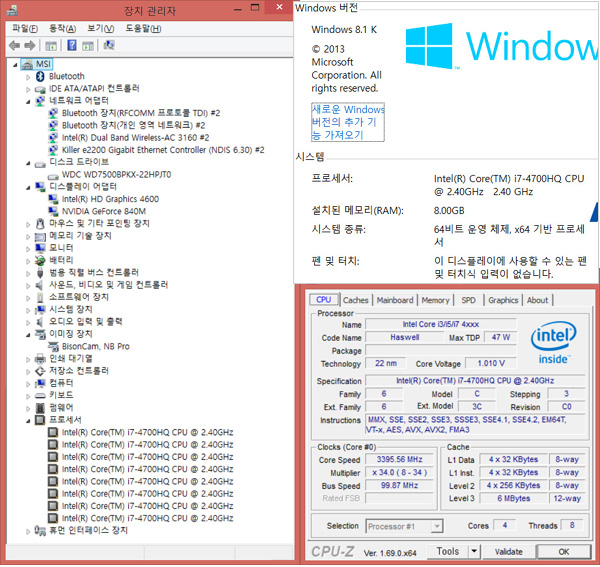This screenshot has width=600, height=567.
Task: Select audio inputs and outputs (오디오 입력 및 출력) row
Action: 86,322
